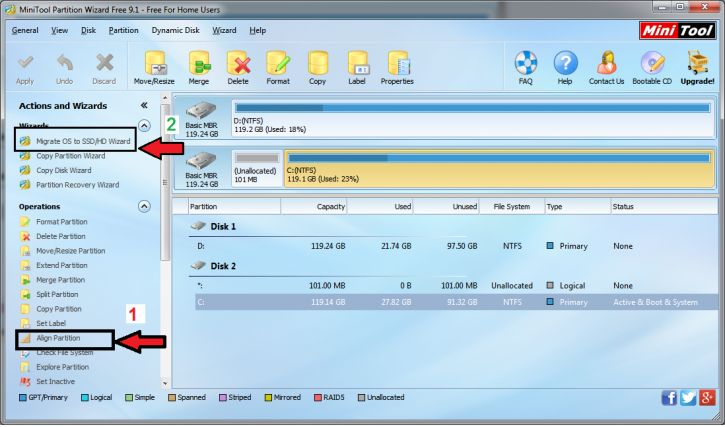Choose Split Partition operation
The image size is (725, 427).
point(49,294)
